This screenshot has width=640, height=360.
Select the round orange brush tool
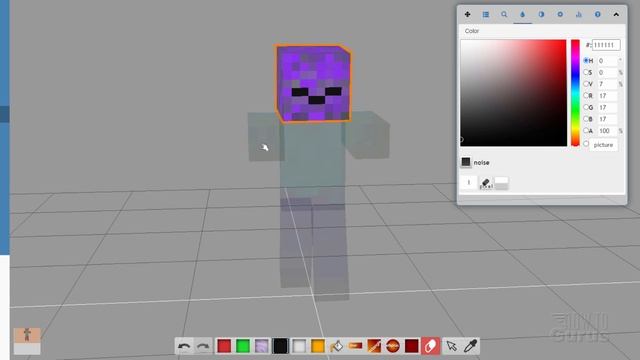coord(393,346)
